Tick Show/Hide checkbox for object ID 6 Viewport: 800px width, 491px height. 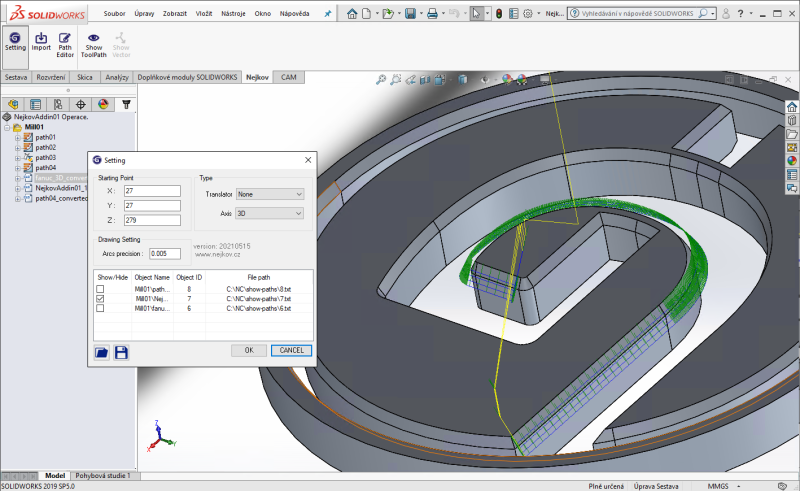tap(100, 309)
